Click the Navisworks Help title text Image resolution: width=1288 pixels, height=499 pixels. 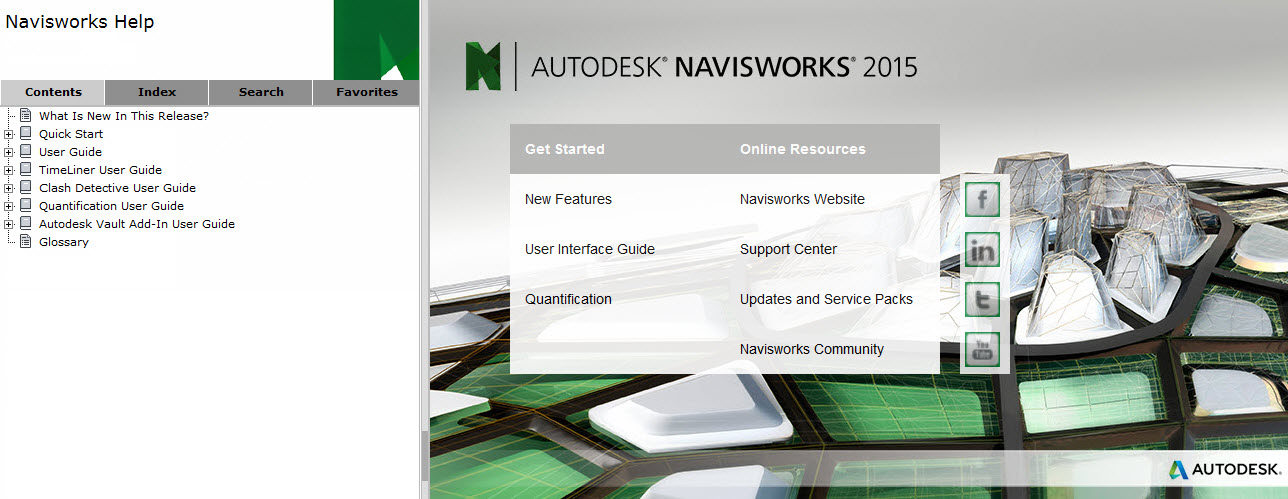tap(80, 22)
